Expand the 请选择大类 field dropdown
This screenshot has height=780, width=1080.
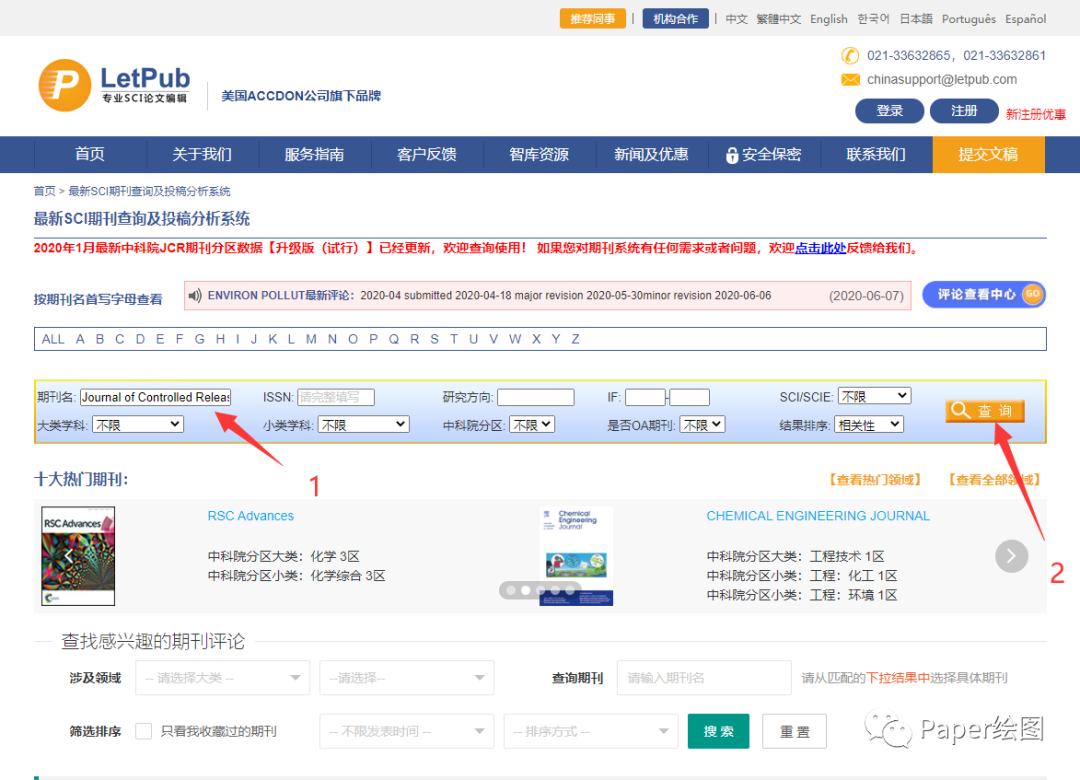pyautogui.click(x=222, y=678)
